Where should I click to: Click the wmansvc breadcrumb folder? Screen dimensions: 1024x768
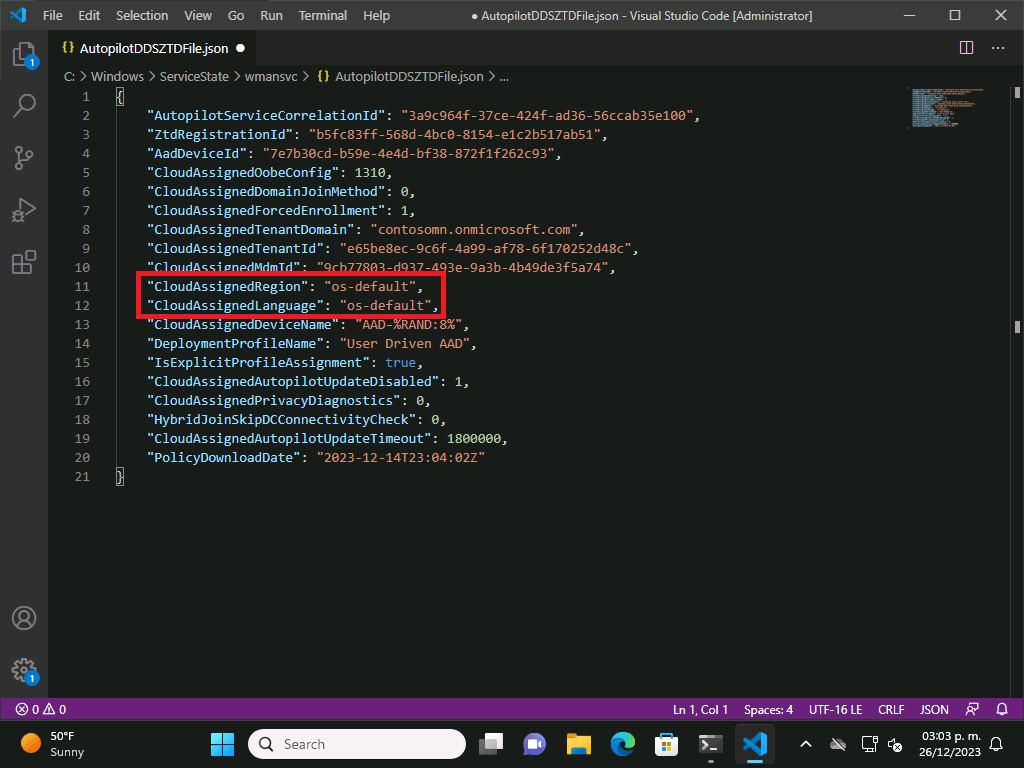(273, 76)
